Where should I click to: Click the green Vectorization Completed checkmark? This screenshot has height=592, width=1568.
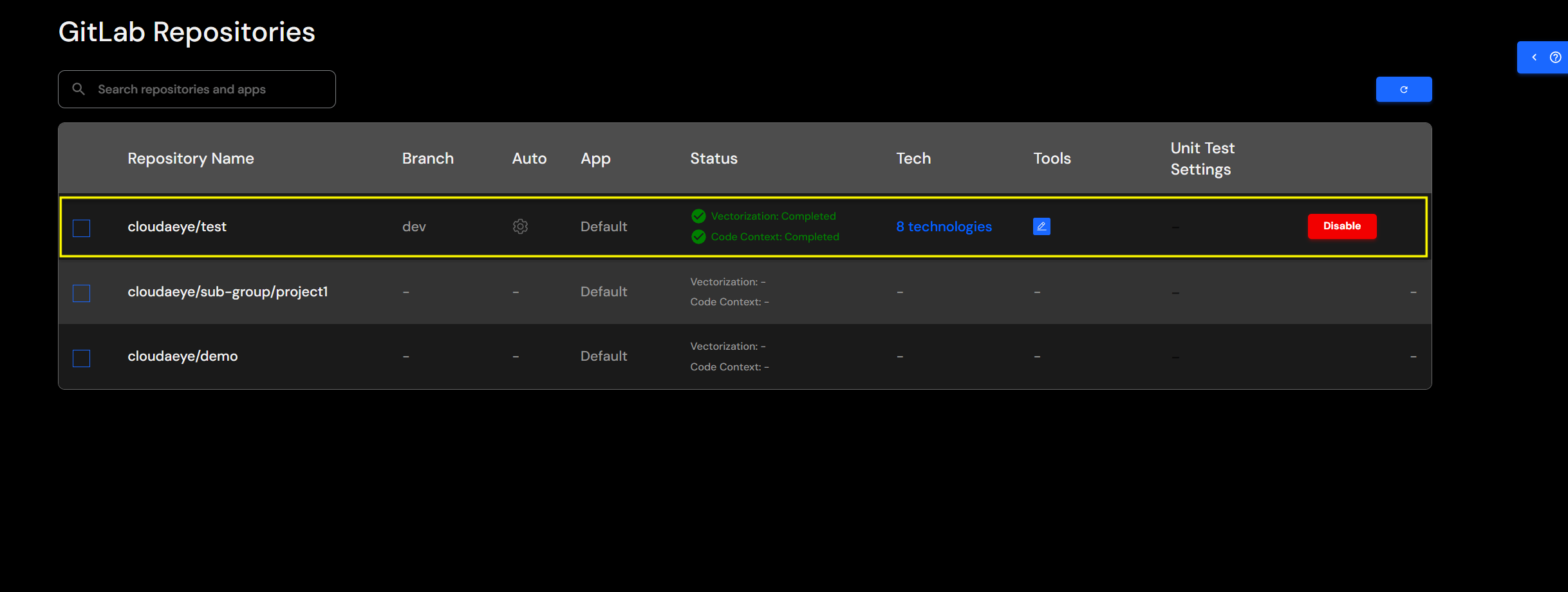pos(698,216)
